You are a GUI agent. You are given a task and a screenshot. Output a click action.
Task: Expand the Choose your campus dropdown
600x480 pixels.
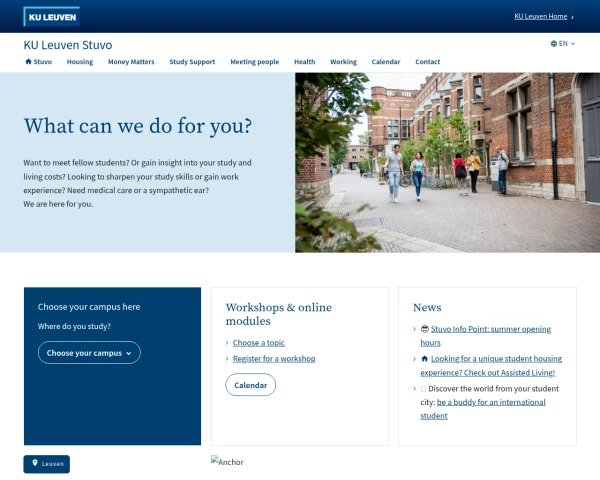89,353
